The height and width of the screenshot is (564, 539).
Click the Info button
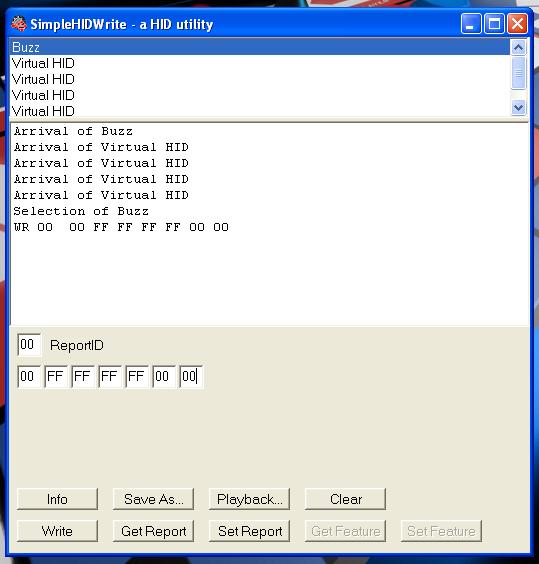[57, 499]
